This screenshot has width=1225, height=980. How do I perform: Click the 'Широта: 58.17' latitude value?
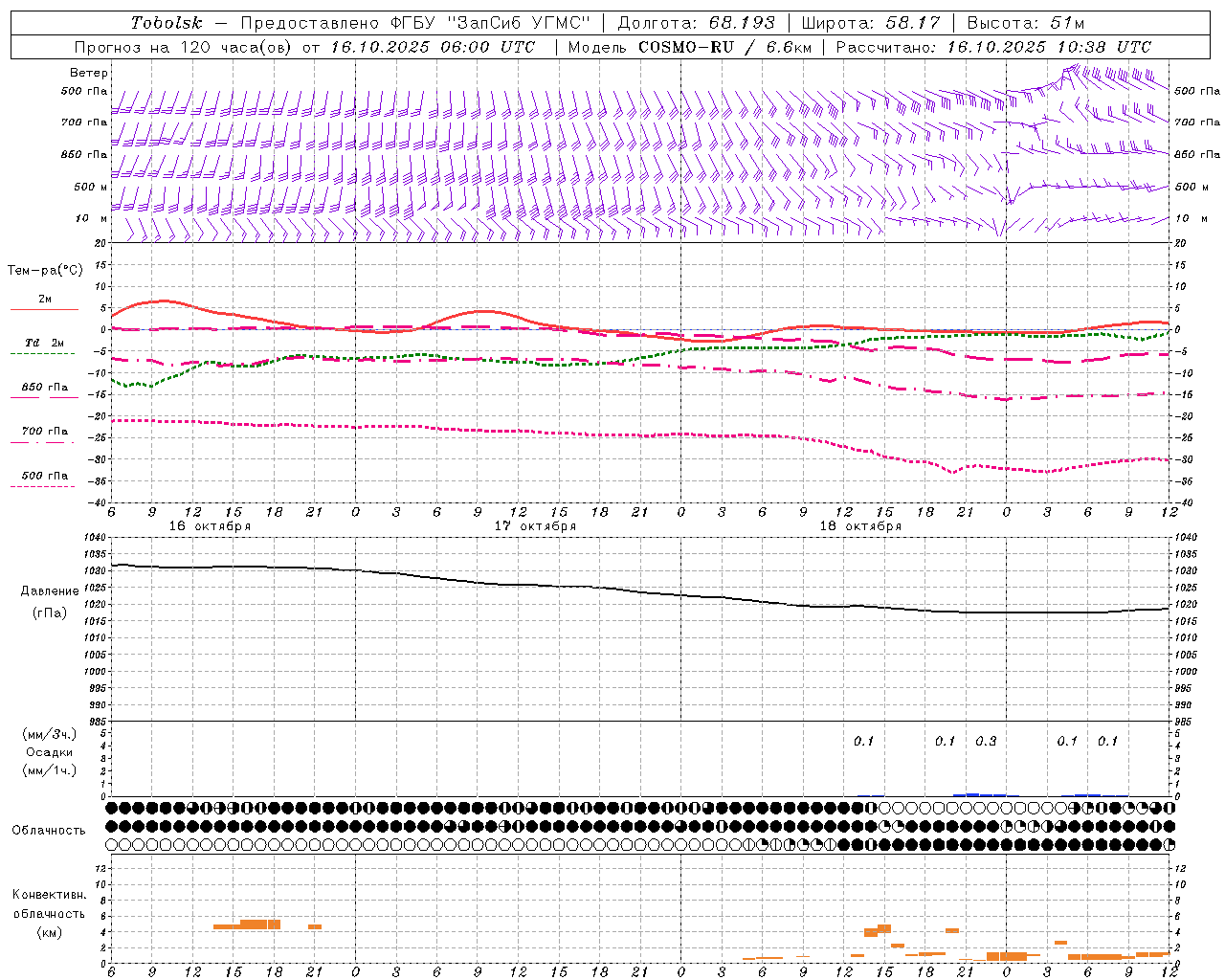tap(871, 23)
